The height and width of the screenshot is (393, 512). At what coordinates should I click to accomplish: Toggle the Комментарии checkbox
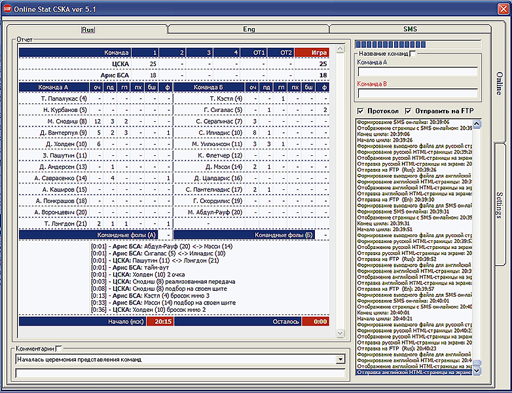[58, 348]
